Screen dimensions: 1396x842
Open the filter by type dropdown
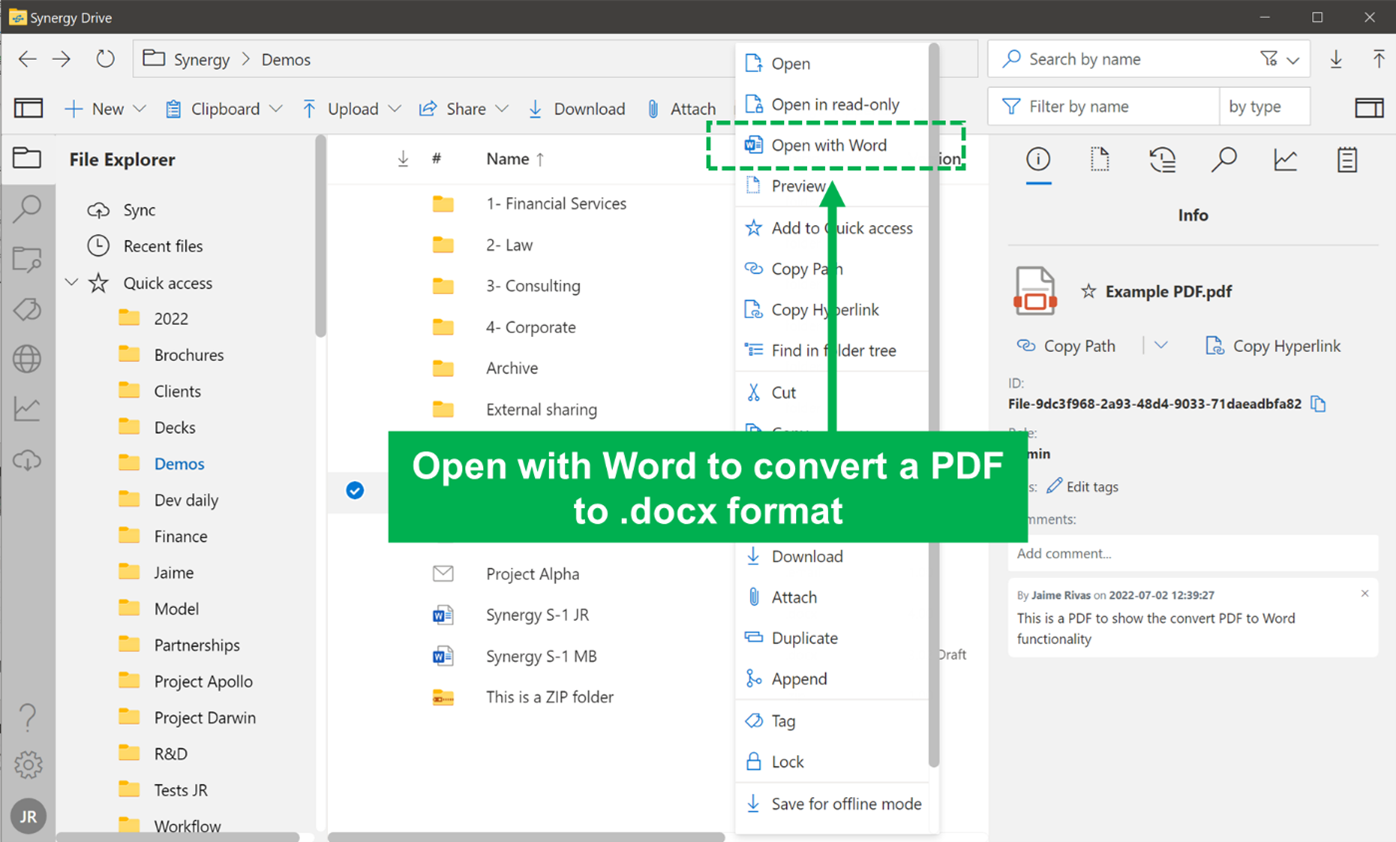(1264, 107)
